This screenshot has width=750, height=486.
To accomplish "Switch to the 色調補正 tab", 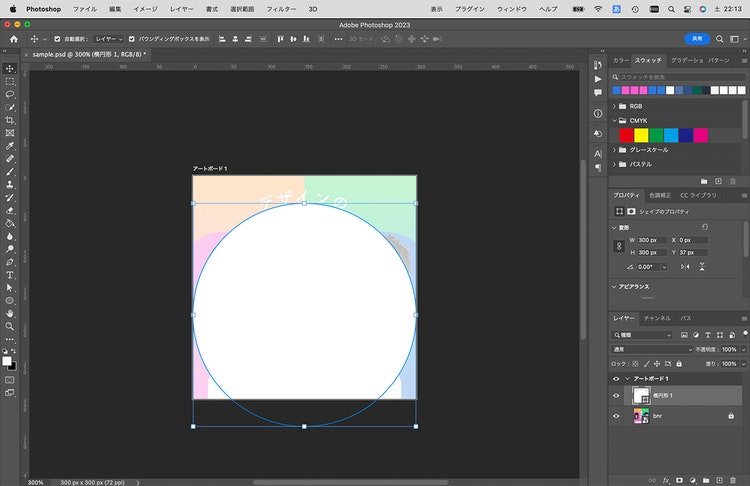I will (660, 195).
